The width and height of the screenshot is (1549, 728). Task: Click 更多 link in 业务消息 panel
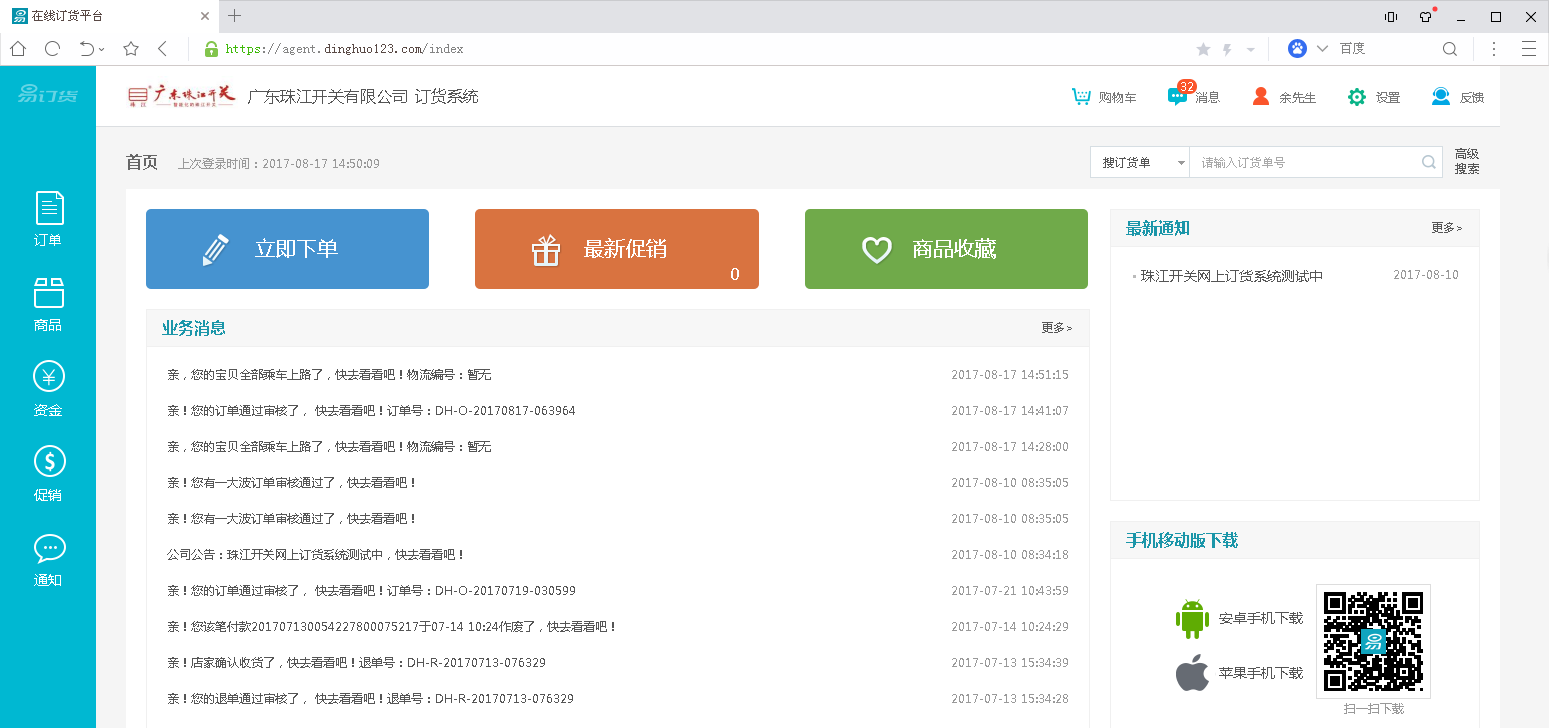(x=1055, y=328)
